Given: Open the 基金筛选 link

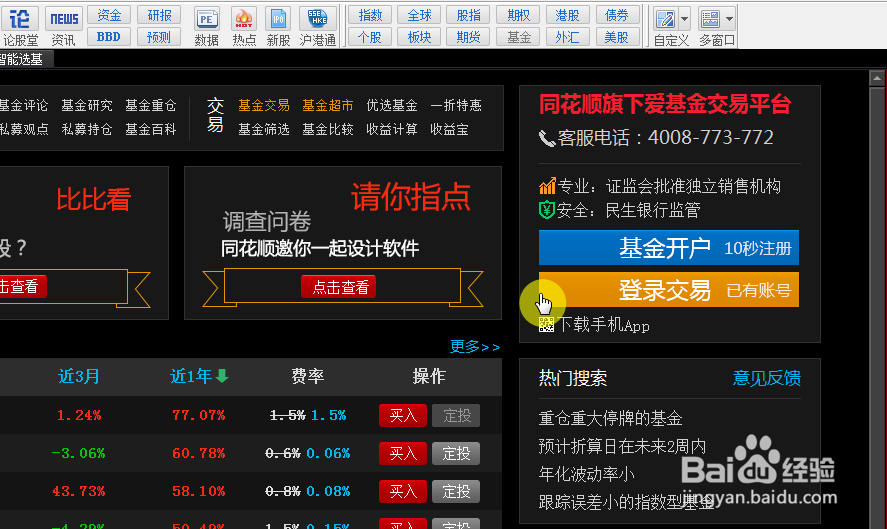Looking at the screenshot, I should point(264,129).
